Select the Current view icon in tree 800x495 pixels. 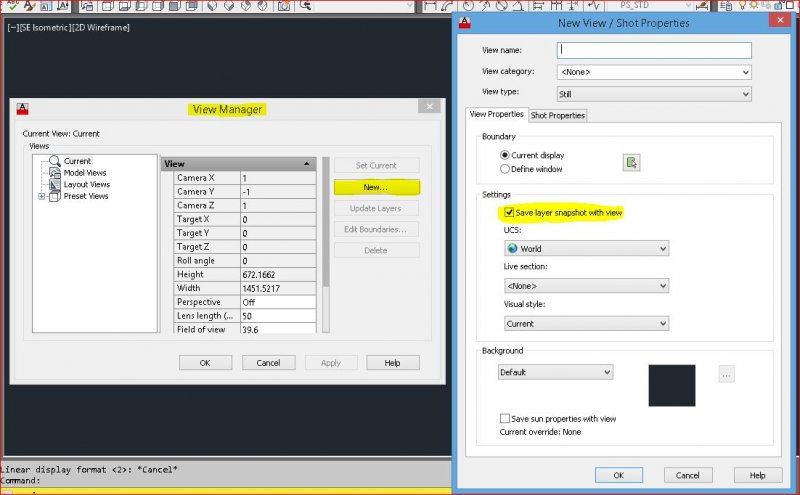pos(55,160)
